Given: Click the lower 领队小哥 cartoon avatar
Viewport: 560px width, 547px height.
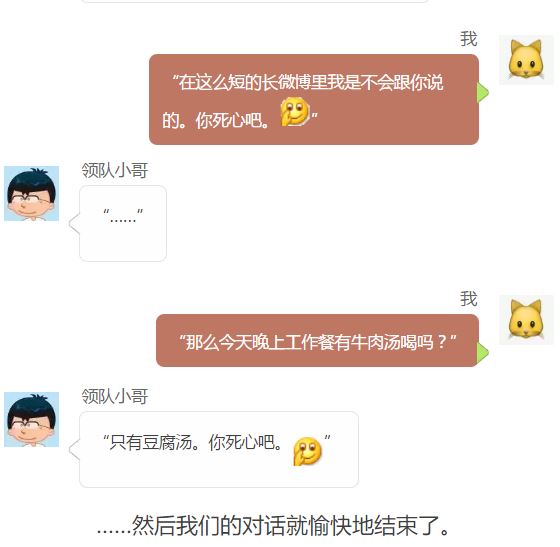Looking at the screenshot, I should [31, 419].
